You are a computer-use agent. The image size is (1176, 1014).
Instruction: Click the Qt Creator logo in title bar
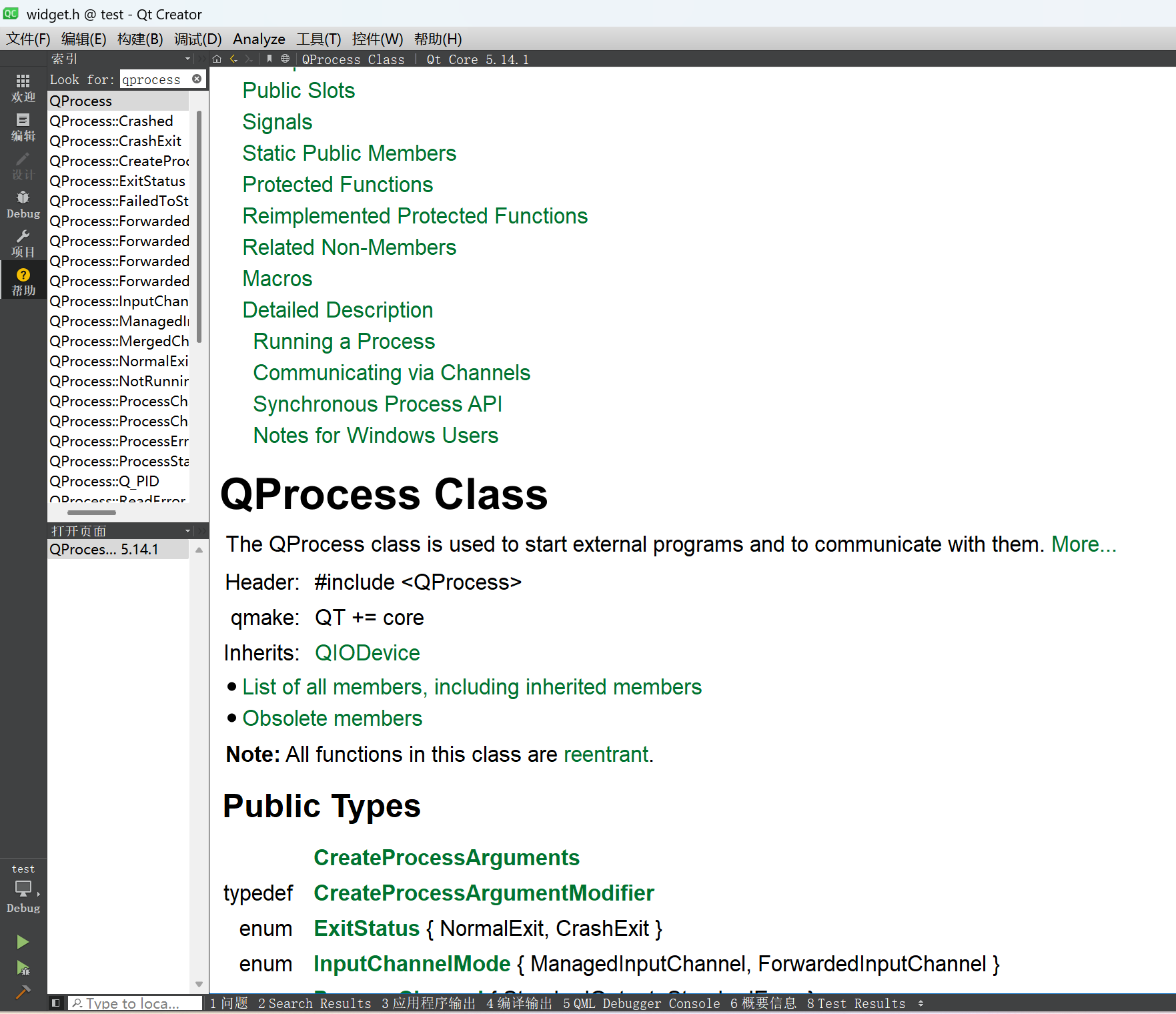tap(11, 13)
